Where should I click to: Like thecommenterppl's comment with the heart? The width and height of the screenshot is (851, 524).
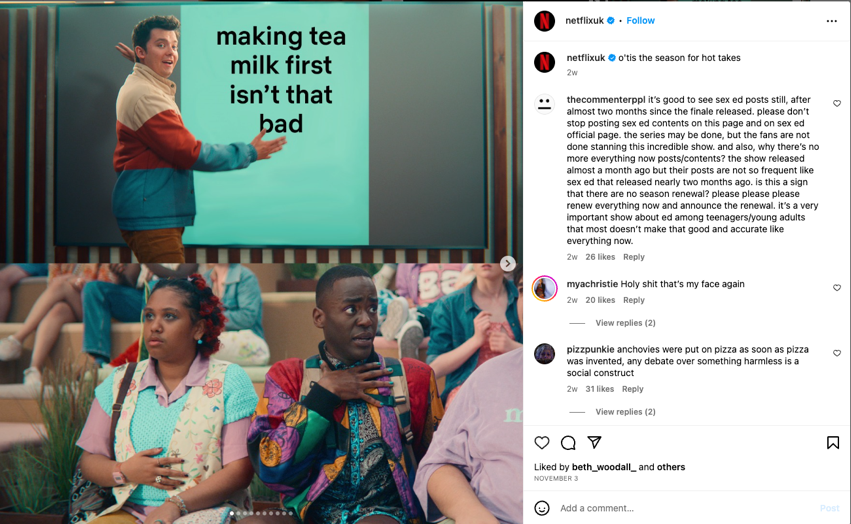click(837, 103)
